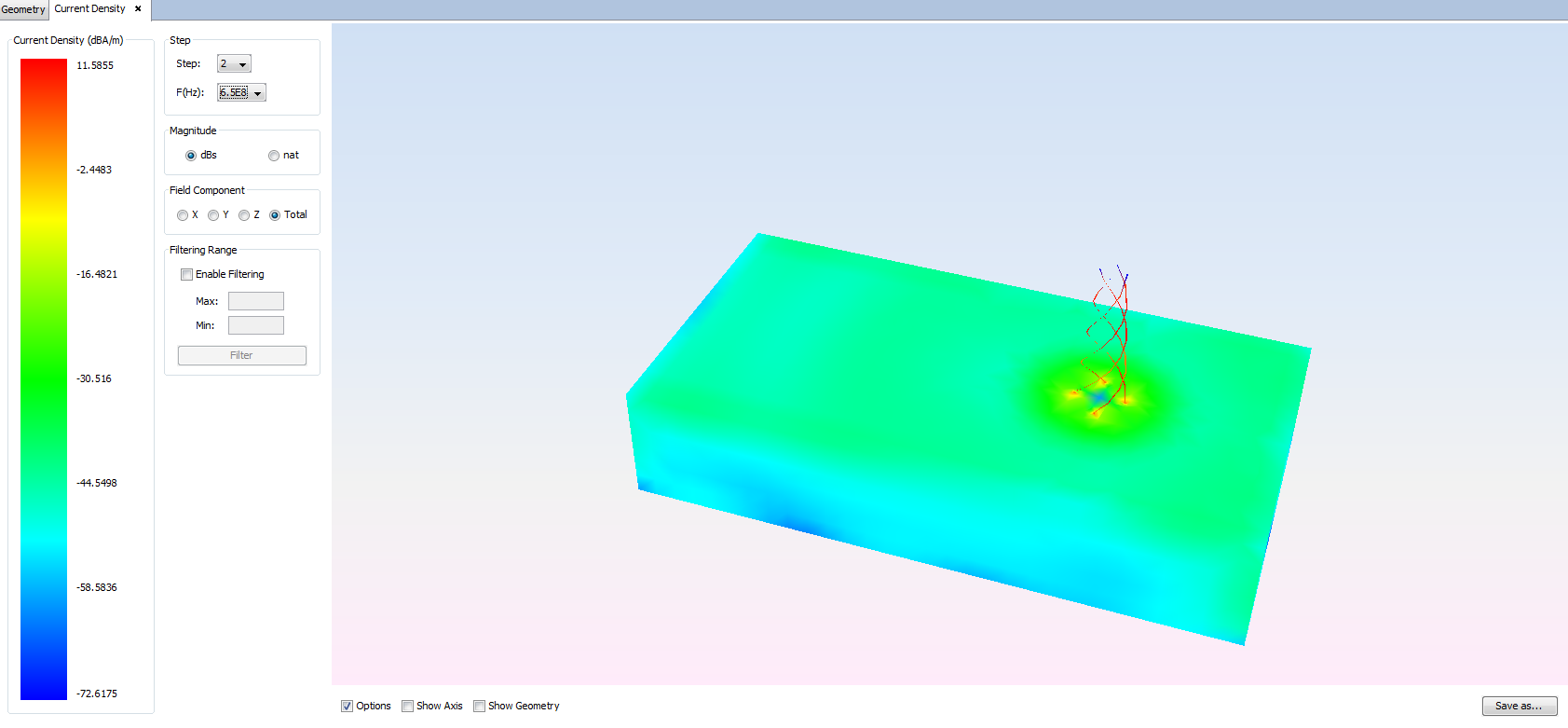1568x728 pixels.
Task: Switch to the Geometry tab
Action: click(x=23, y=9)
